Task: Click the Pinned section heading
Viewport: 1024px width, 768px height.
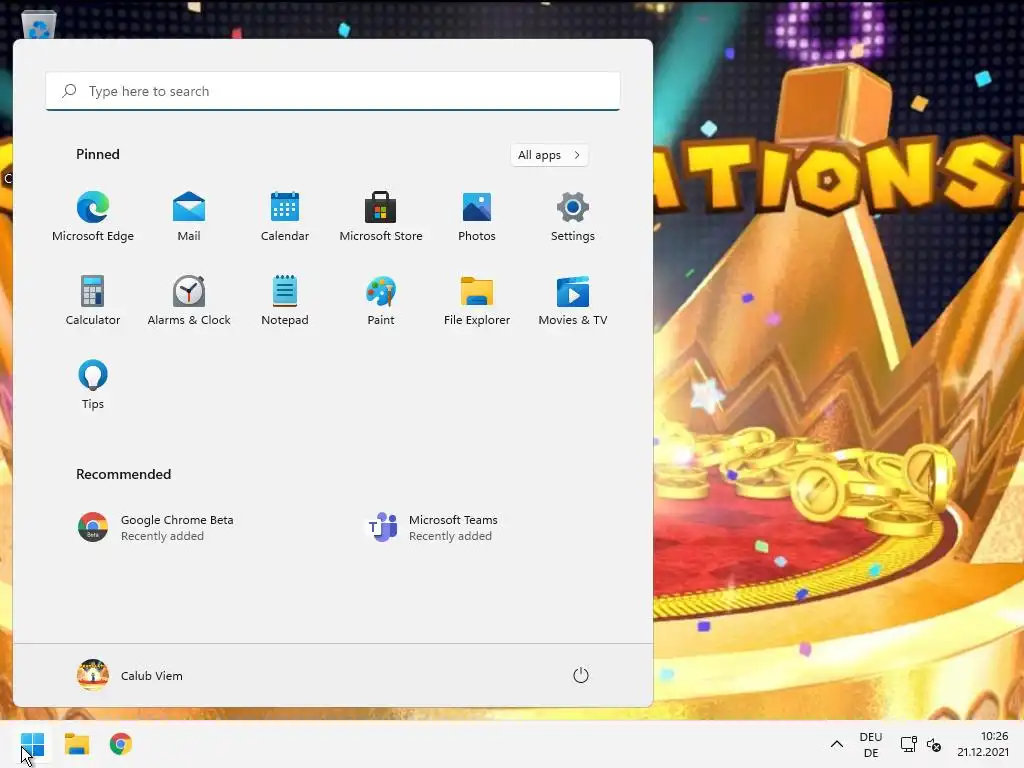Action: [98, 154]
